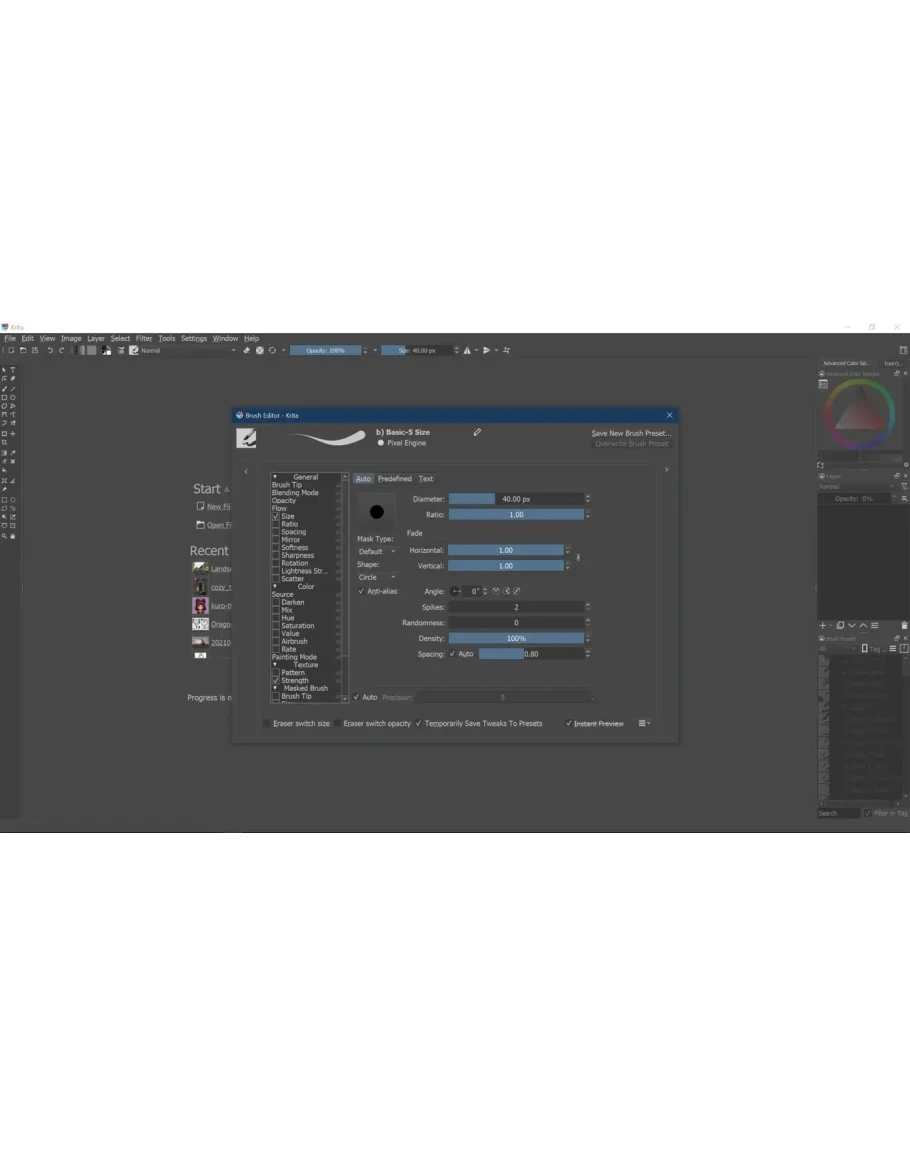
Task: Click the delete layer trash icon
Action: (x=904, y=626)
